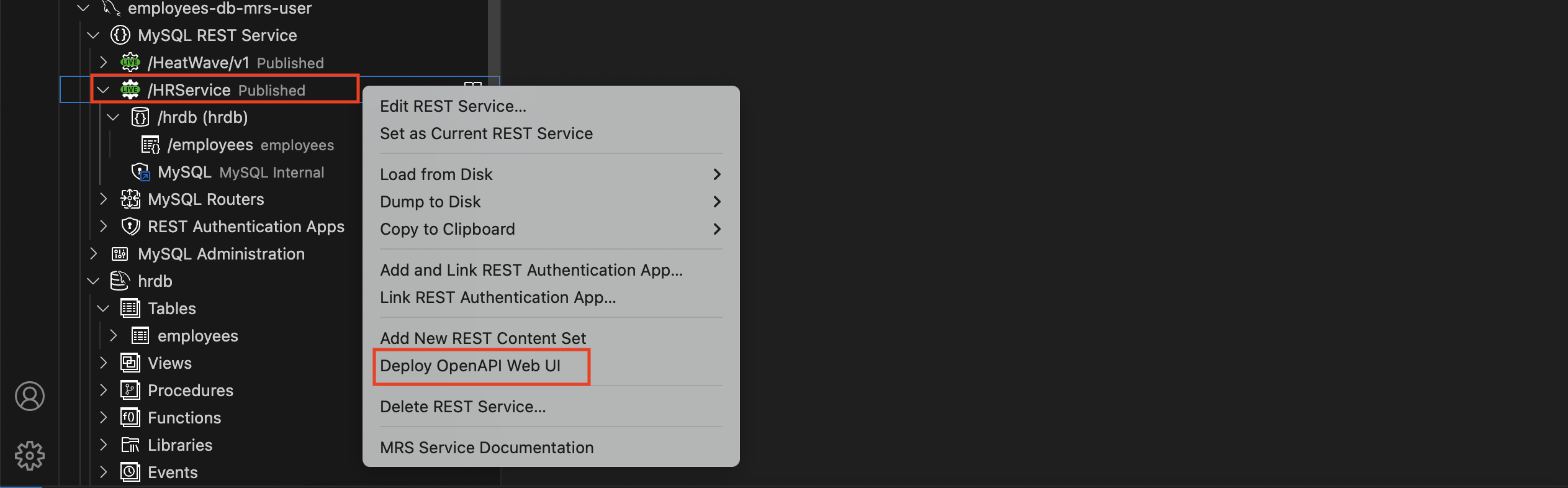This screenshot has height=488, width=1568.
Task: Open the Dump to Disk submenu
Action: click(x=430, y=201)
